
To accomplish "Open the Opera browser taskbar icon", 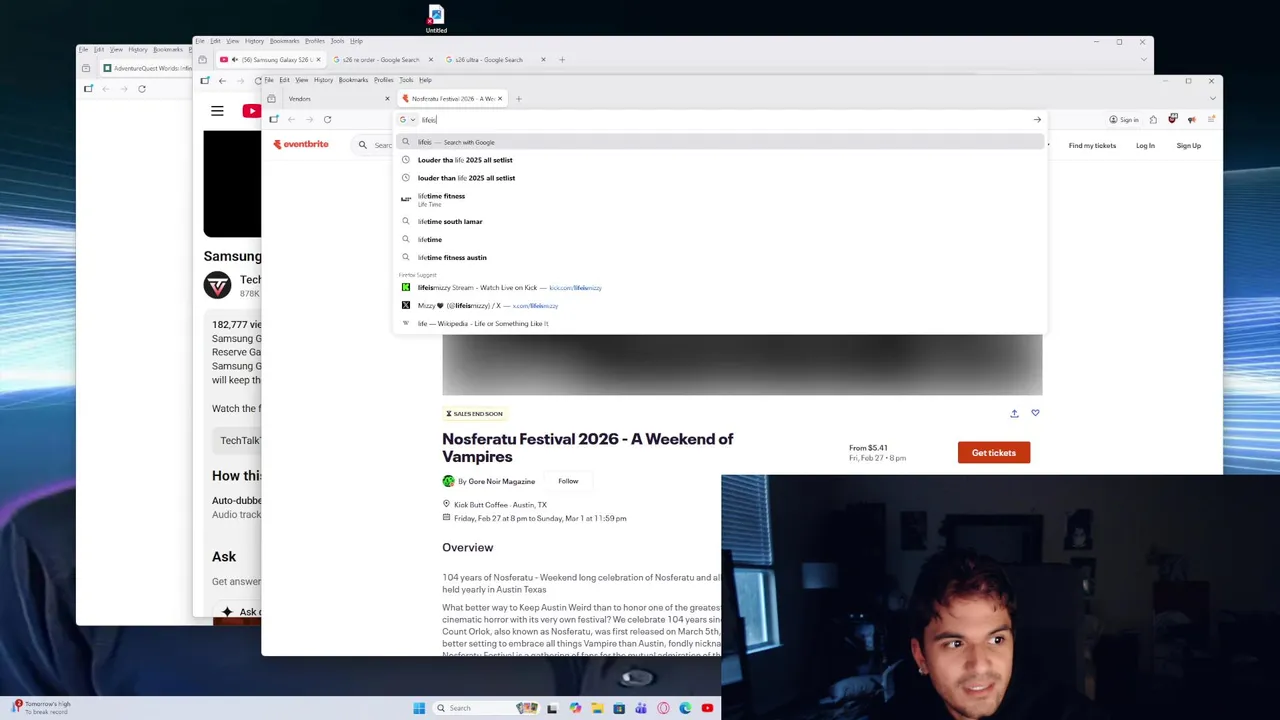I will point(663,708).
